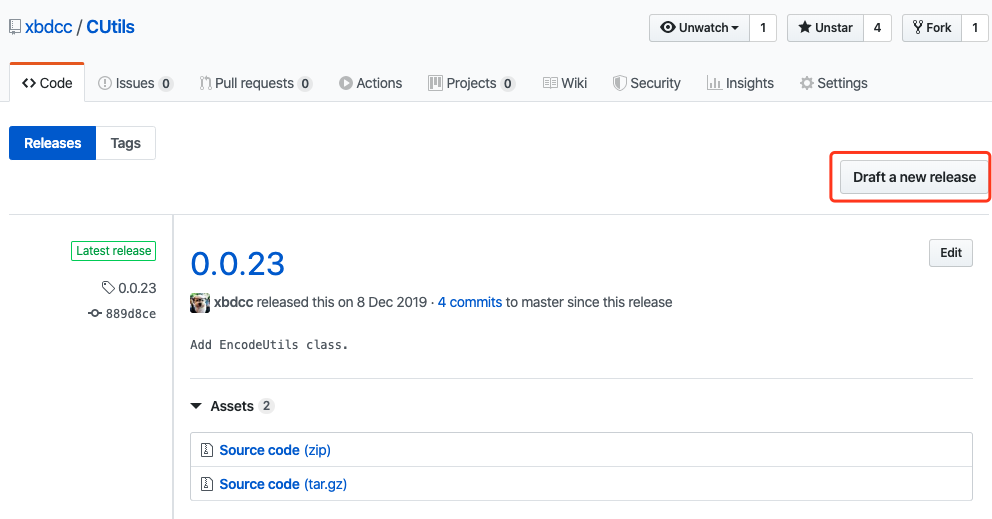992x519 pixels.
Task: Click the fork icon on Fork button
Action: (917, 27)
